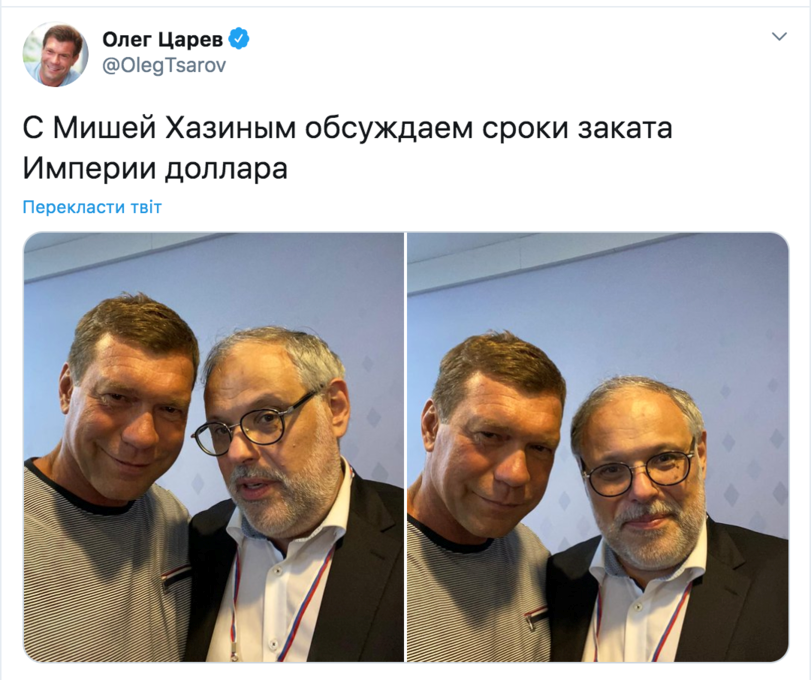Click the Перекласти твіт translate link
This screenshot has height=680, width=811.
tap(92, 207)
